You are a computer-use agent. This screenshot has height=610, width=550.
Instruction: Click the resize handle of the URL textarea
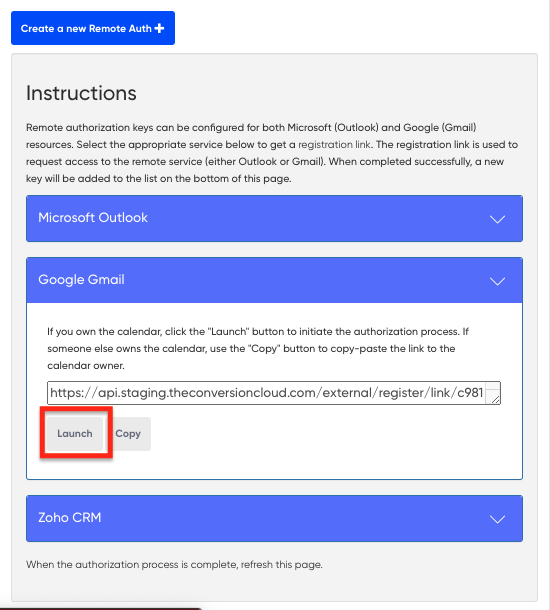tap(495, 399)
